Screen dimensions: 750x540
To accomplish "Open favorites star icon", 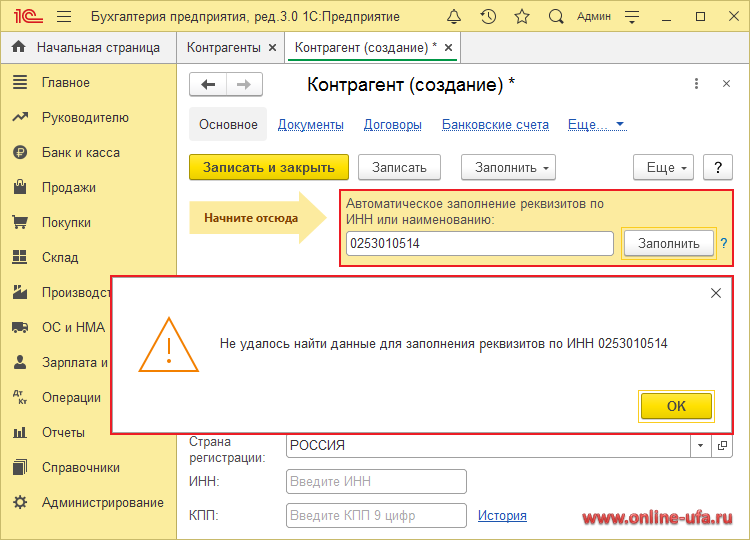I will point(521,17).
